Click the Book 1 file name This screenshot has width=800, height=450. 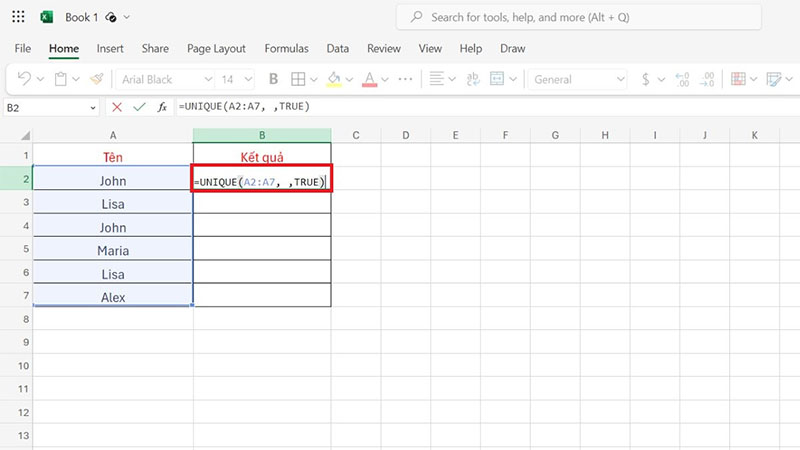pos(81,17)
